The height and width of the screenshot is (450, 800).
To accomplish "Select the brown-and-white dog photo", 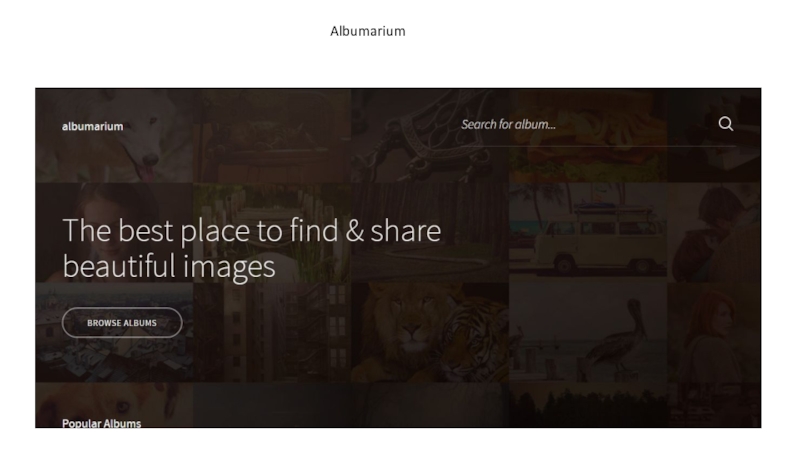I will pyautogui.click(x=114, y=405).
